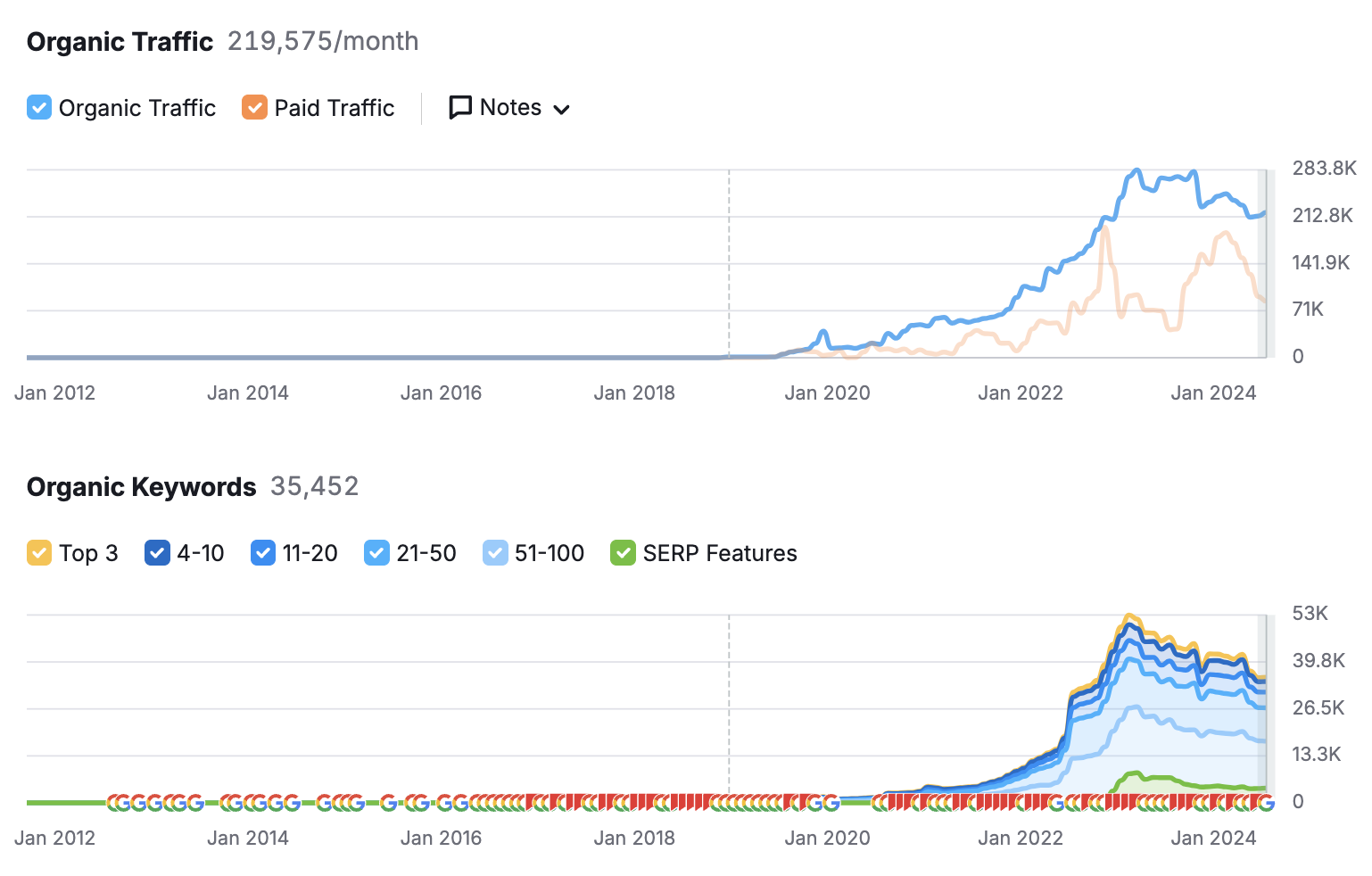This screenshot has height=876, width=1372.
Task: Click the green SERP Features area peak
Action: (1136, 773)
